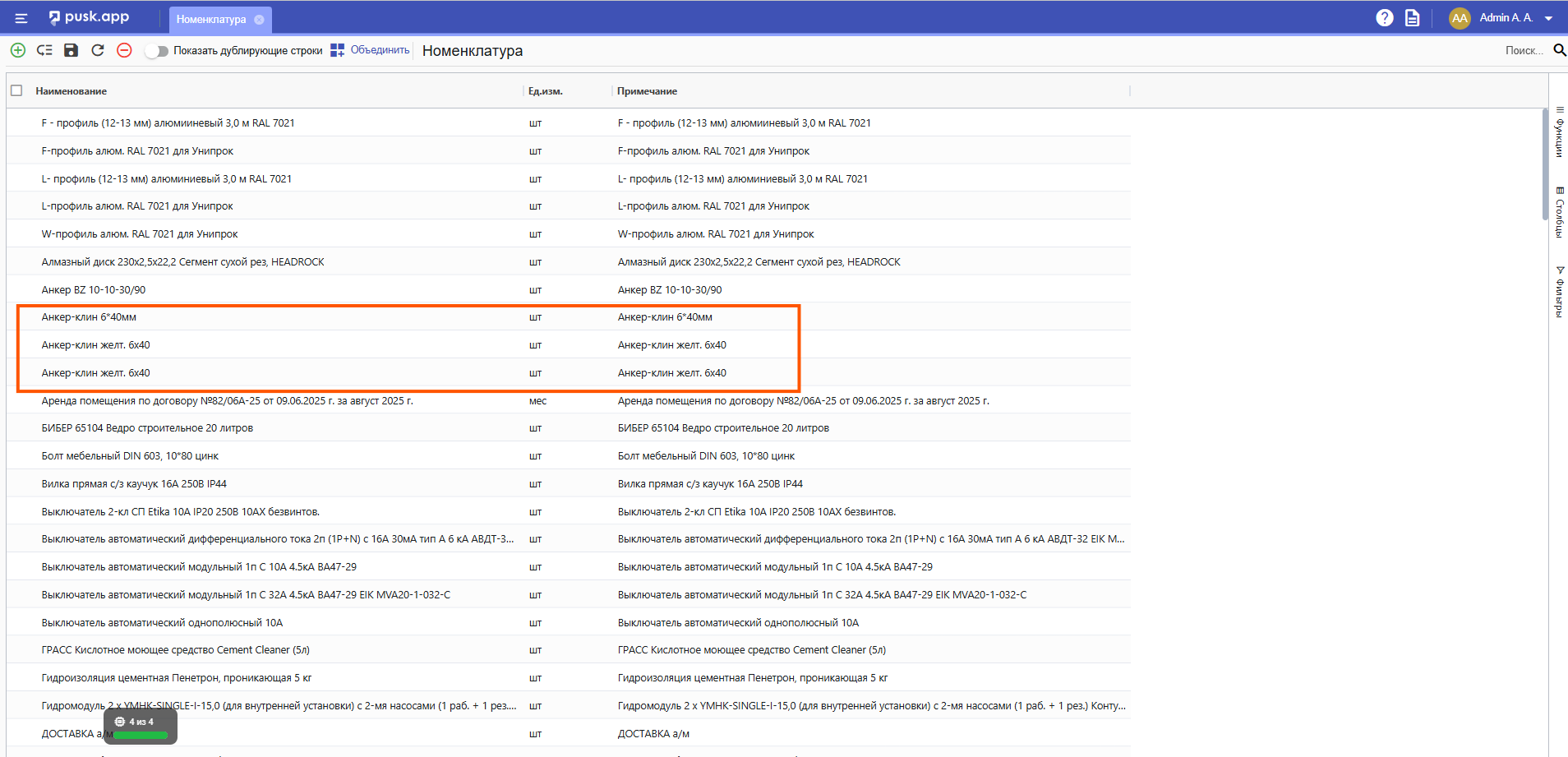
Task: Expand the Фильтры side panel
Action: (1559, 291)
